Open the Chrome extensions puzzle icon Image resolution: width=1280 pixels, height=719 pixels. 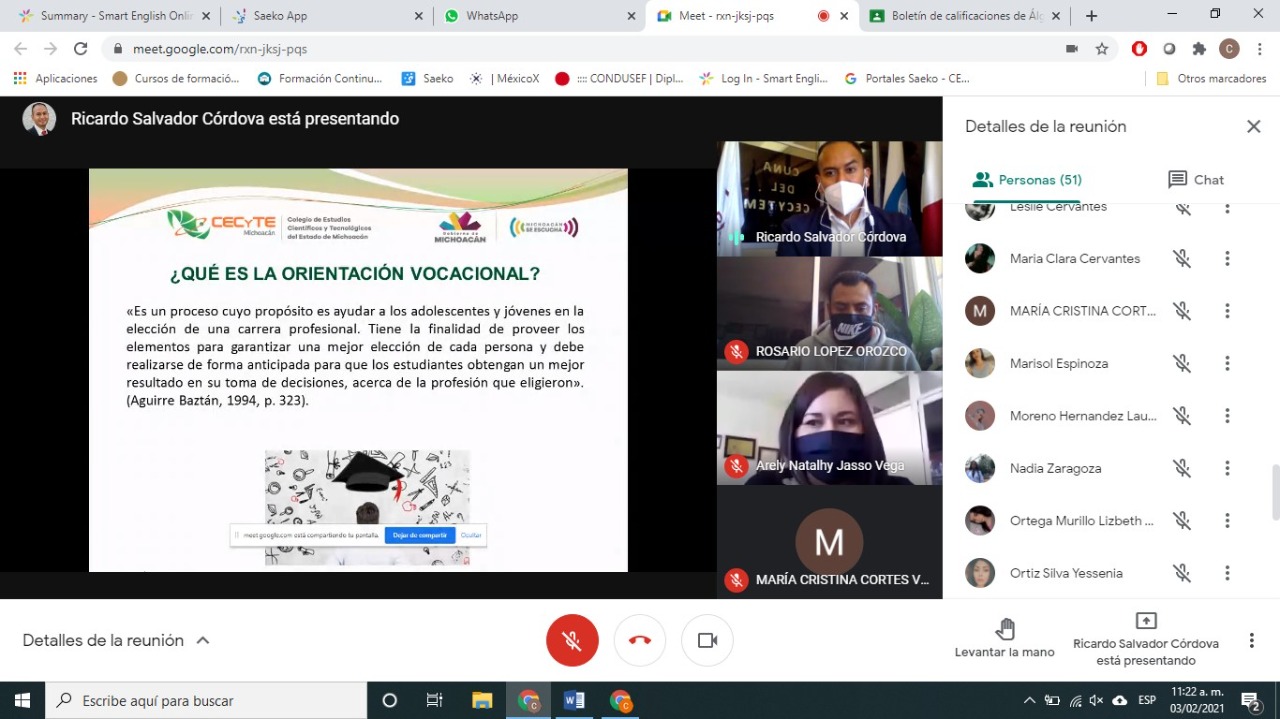[1199, 49]
